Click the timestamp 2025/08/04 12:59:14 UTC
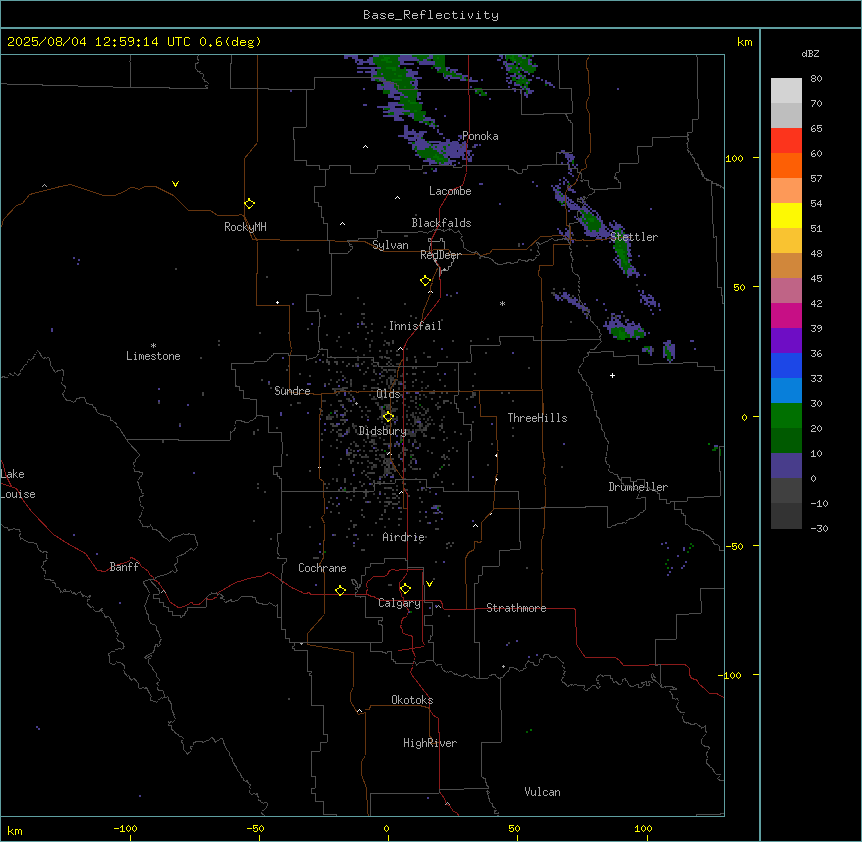Viewport: 862px width, 842px height. tap(99, 42)
